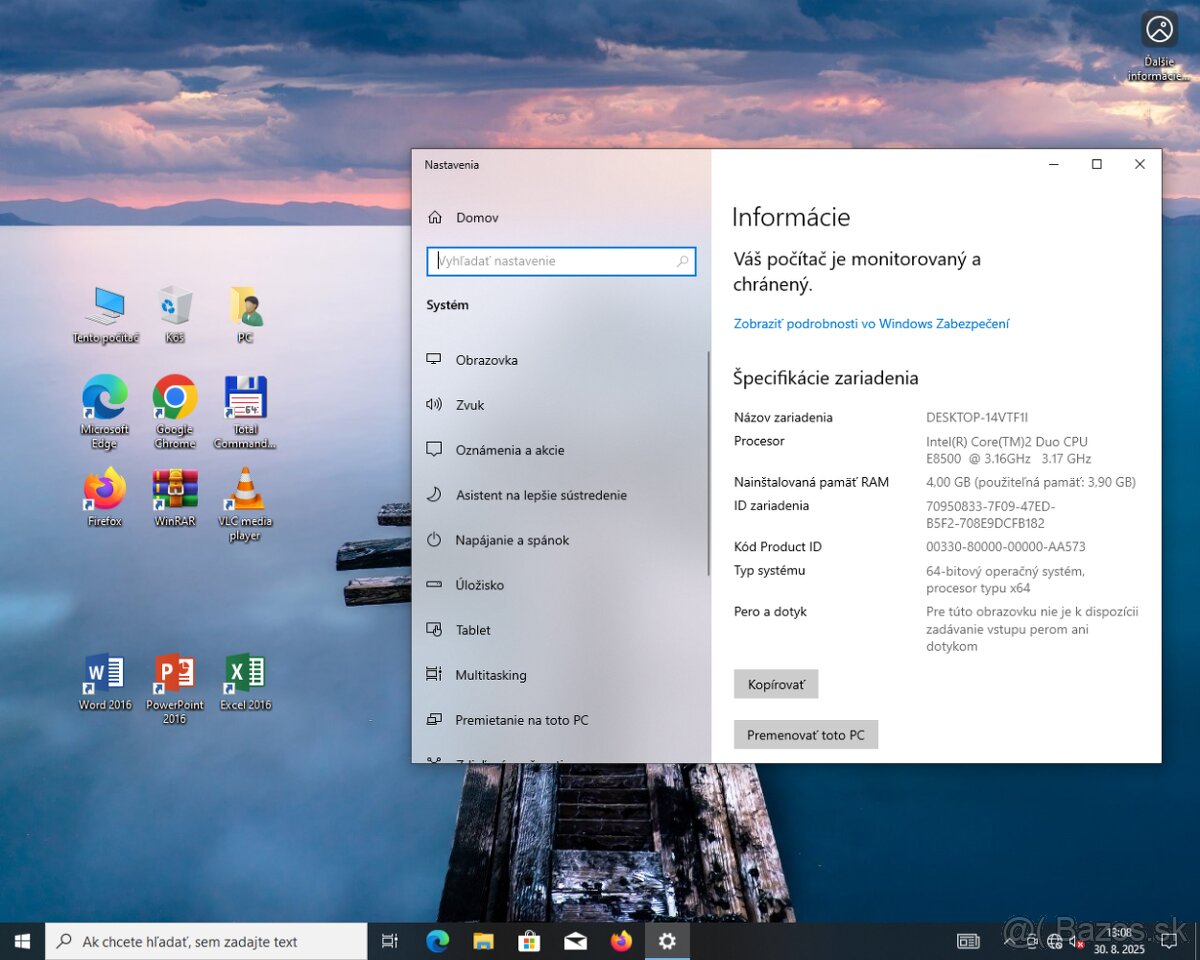Open Windows Zabezpečení details link
The width and height of the screenshot is (1200, 960).
pyautogui.click(x=871, y=323)
